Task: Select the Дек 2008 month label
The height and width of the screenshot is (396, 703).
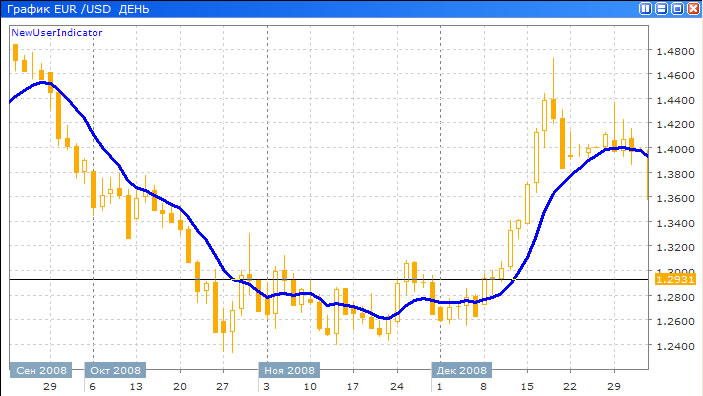Action: 462,370
